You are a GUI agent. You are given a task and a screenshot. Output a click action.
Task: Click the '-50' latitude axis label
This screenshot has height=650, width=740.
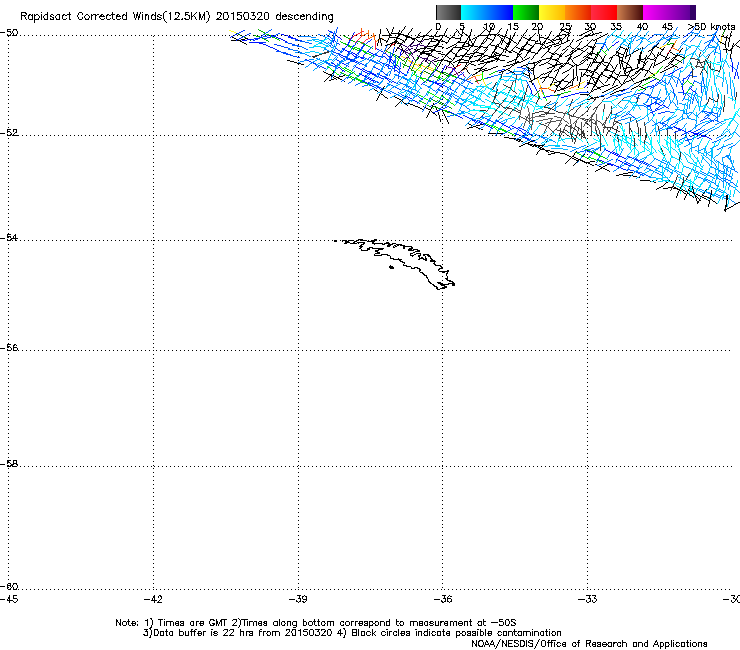pos(9,33)
